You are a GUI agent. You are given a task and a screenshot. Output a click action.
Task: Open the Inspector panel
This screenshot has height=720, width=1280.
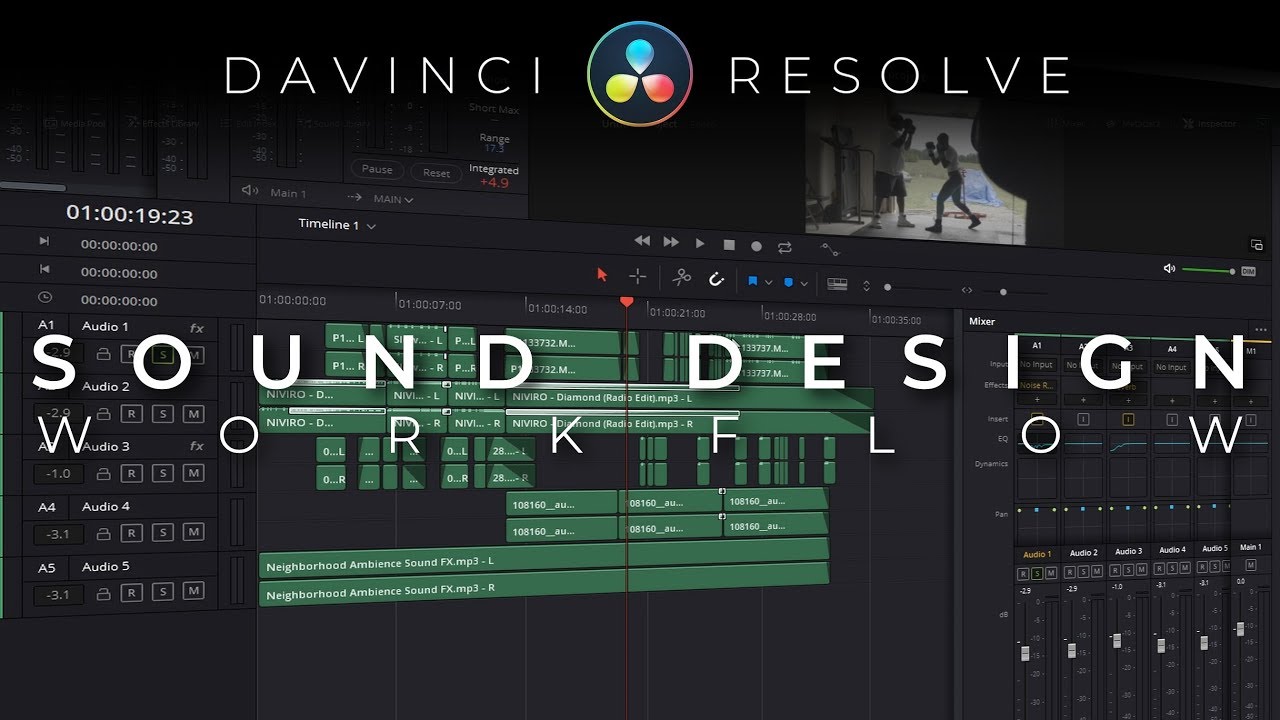pyautogui.click(x=1208, y=124)
